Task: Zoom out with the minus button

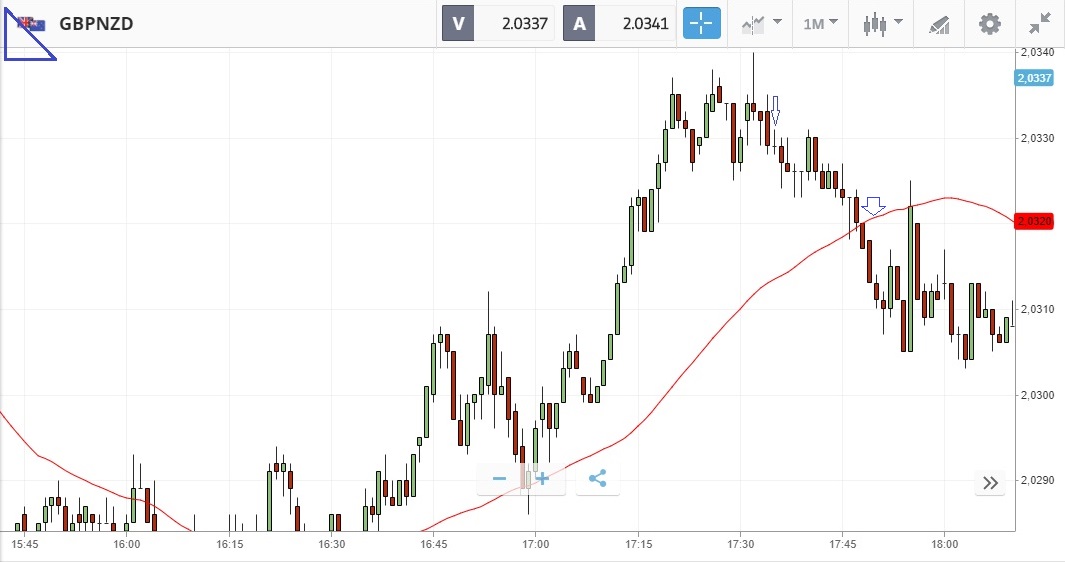Action: tap(499, 479)
